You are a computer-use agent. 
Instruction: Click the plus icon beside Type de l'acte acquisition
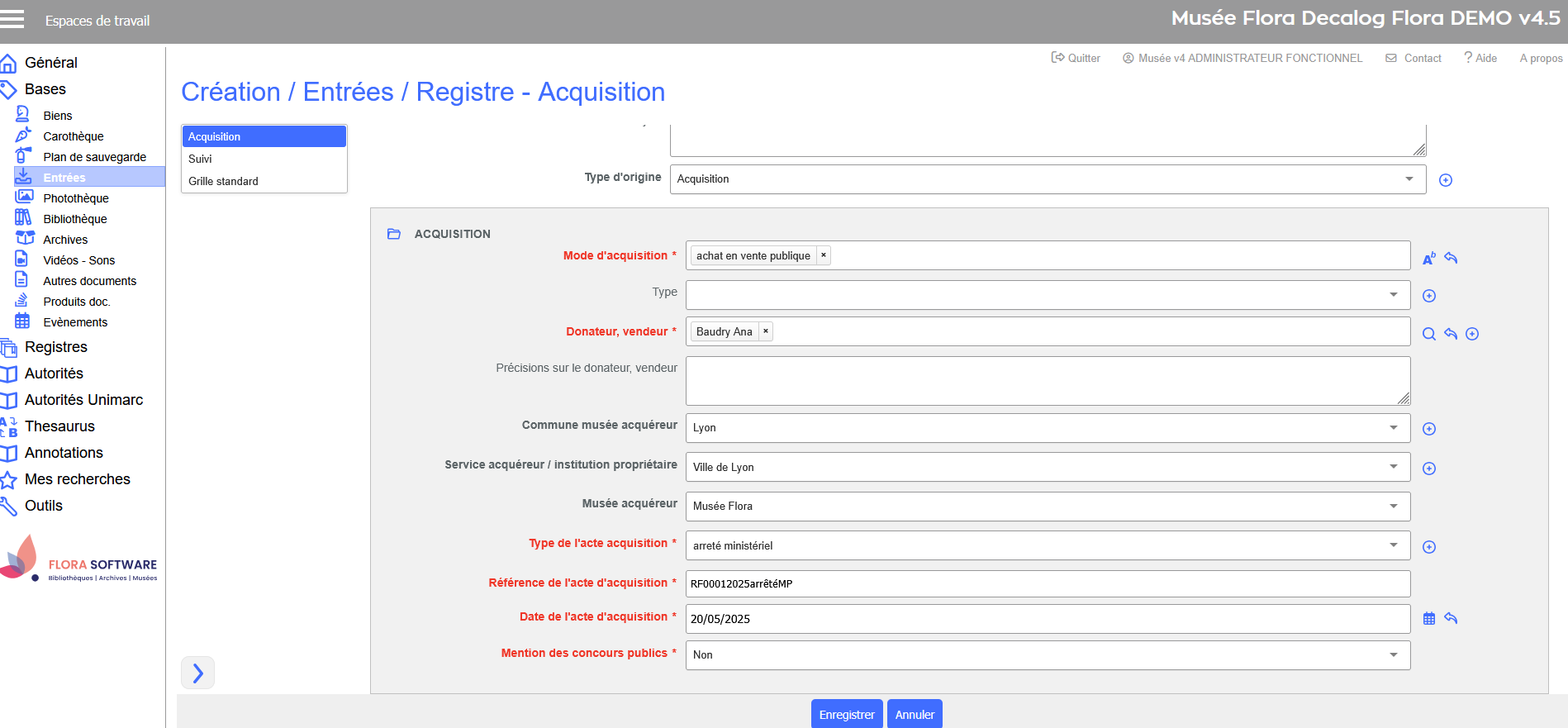(1429, 547)
